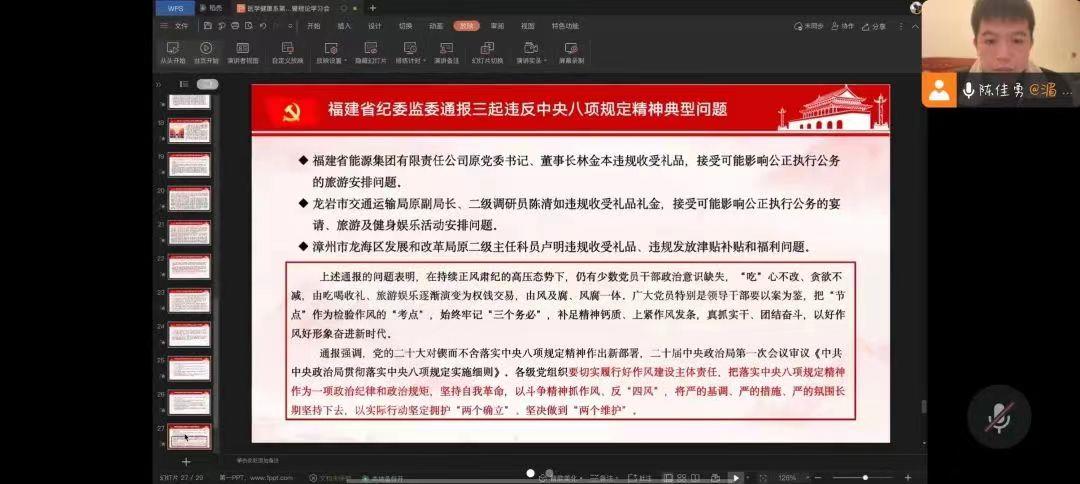Select slide 24 thumbnail
Image resolution: width=1080 pixels, height=484 pixels.
[x=189, y=334]
